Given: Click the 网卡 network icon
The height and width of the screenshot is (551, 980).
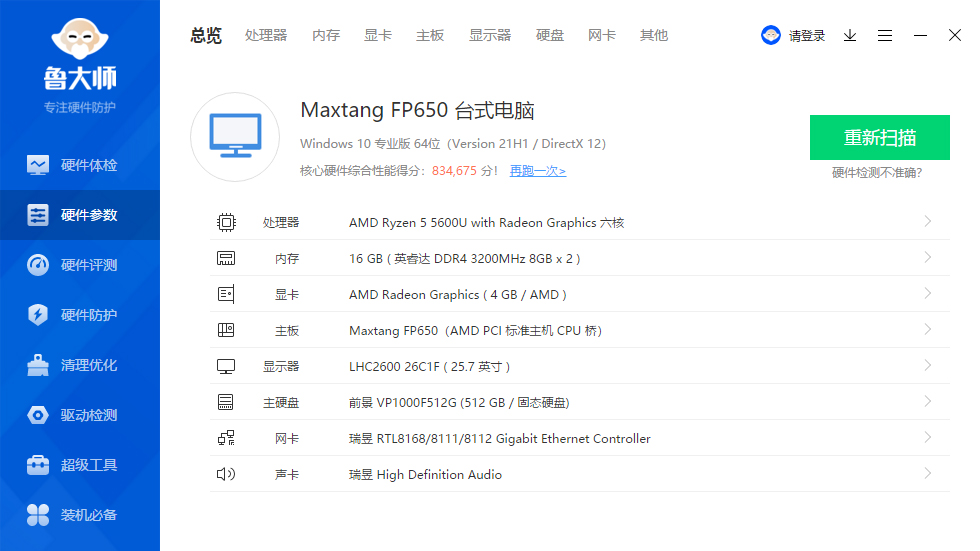Looking at the screenshot, I should (226, 438).
